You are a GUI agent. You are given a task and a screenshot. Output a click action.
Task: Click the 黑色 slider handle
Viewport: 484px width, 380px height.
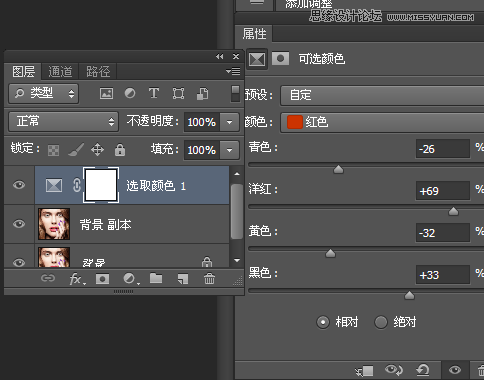tap(409, 295)
